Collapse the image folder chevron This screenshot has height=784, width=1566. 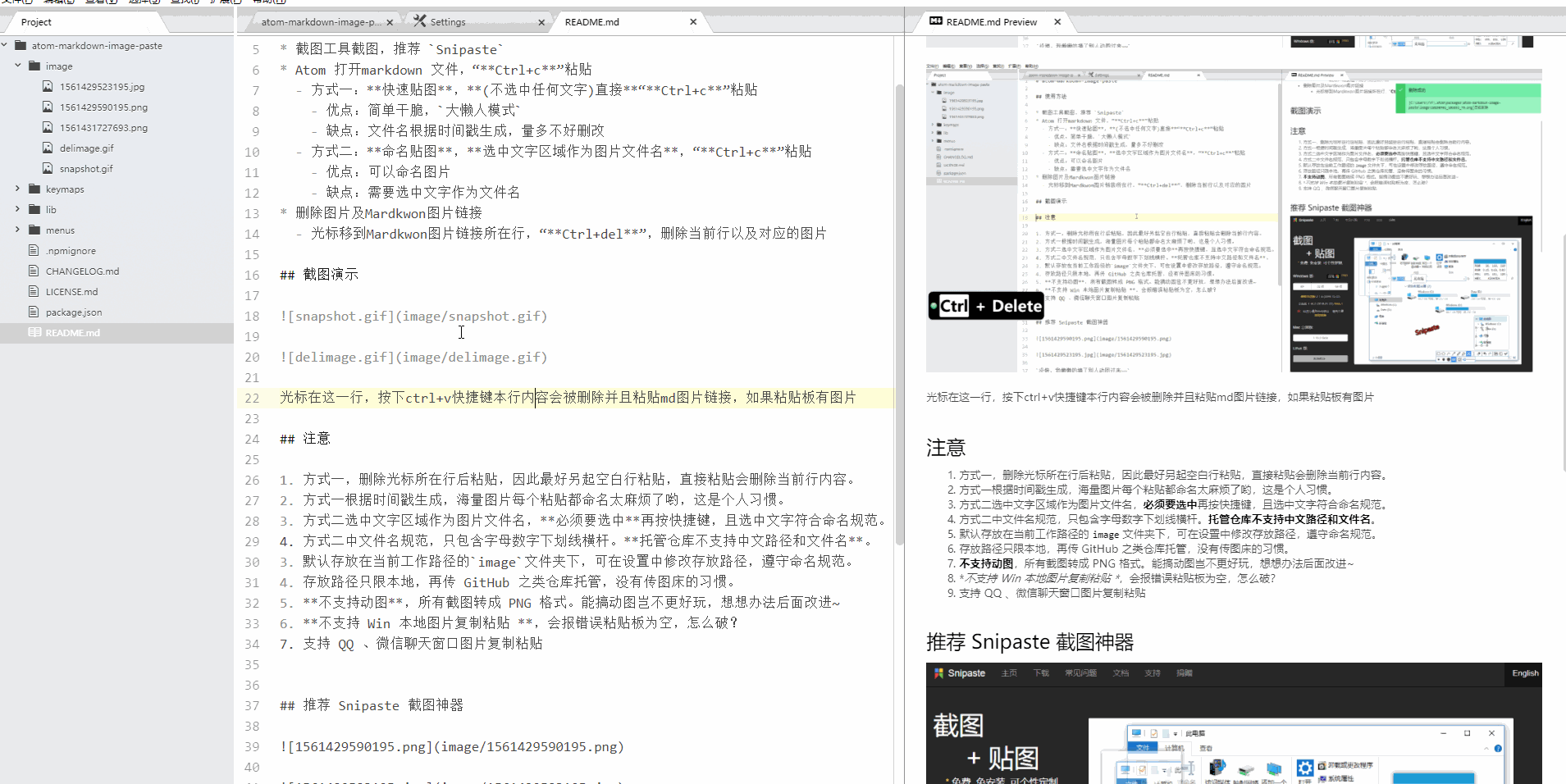click(x=18, y=66)
